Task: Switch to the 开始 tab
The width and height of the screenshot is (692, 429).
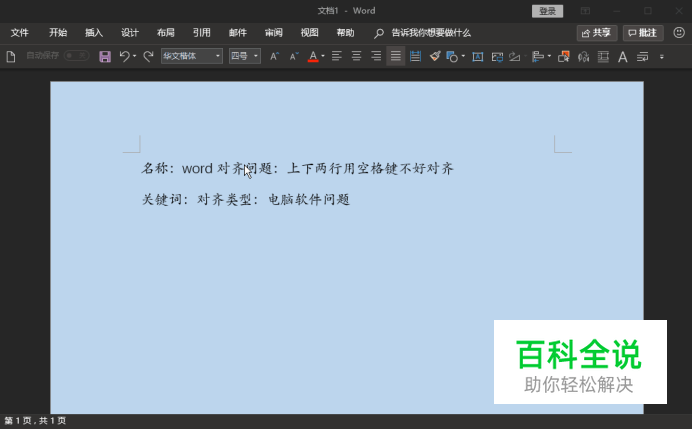Action: pyautogui.click(x=58, y=33)
